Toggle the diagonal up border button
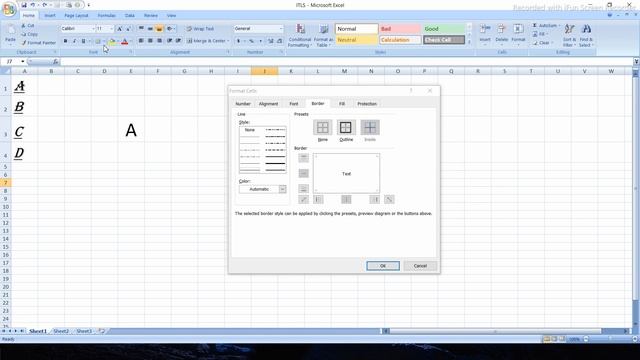Image resolution: width=640 pixels, height=360 pixels. coord(303,199)
